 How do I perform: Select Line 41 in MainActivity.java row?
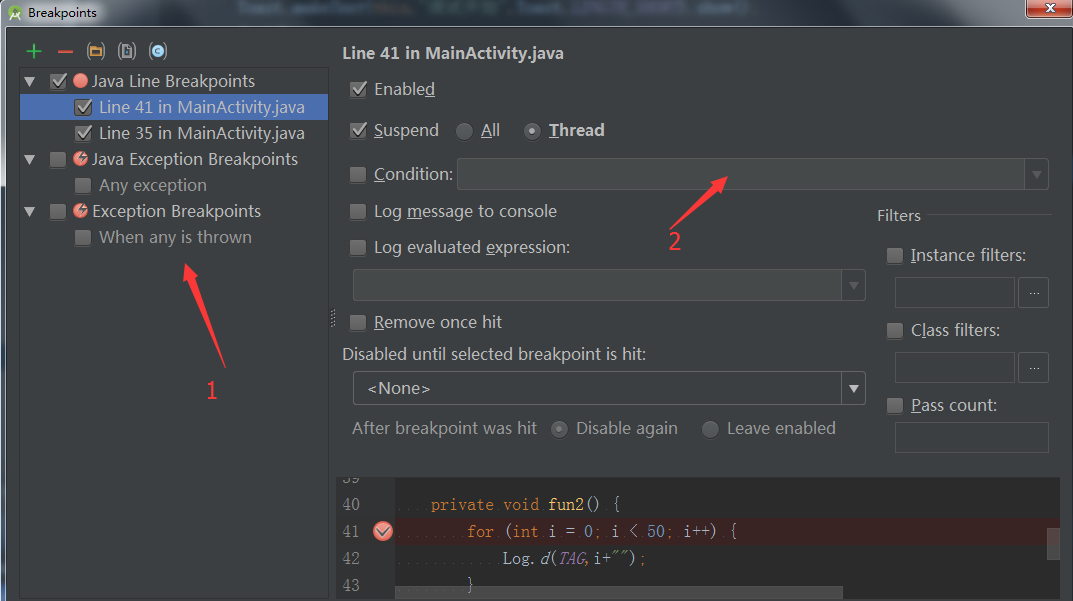click(174, 107)
